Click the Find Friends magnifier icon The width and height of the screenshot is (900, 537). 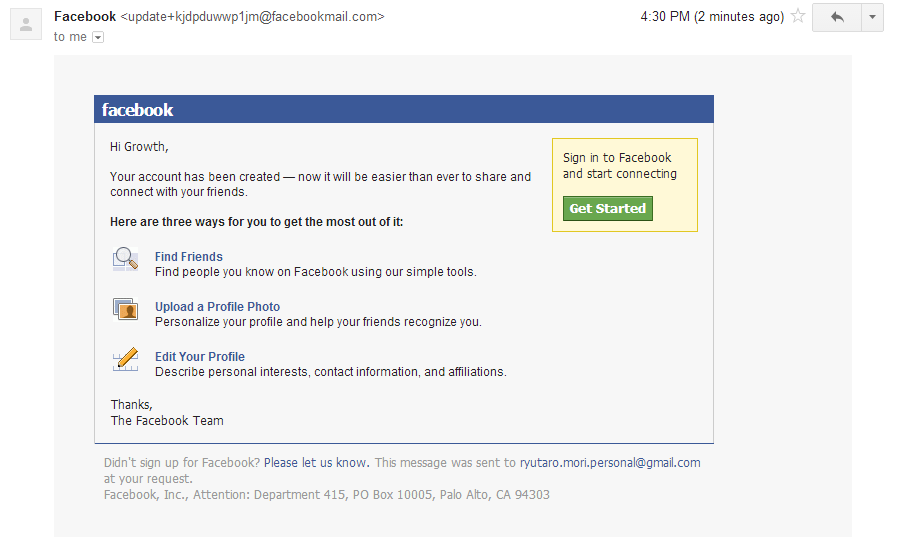(x=125, y=260)
